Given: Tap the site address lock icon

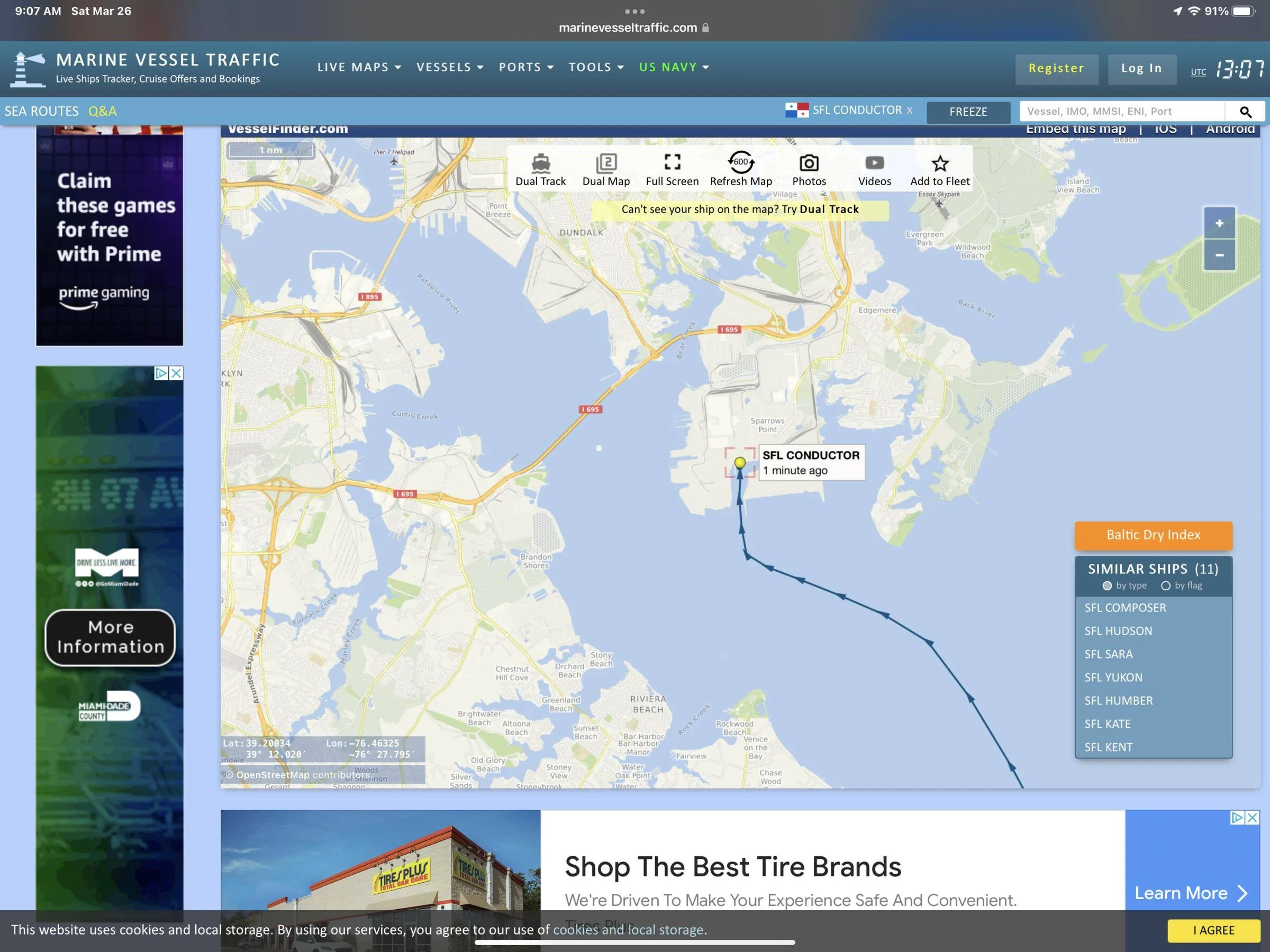Looking at the screenshot, I should tap(705, 28).
